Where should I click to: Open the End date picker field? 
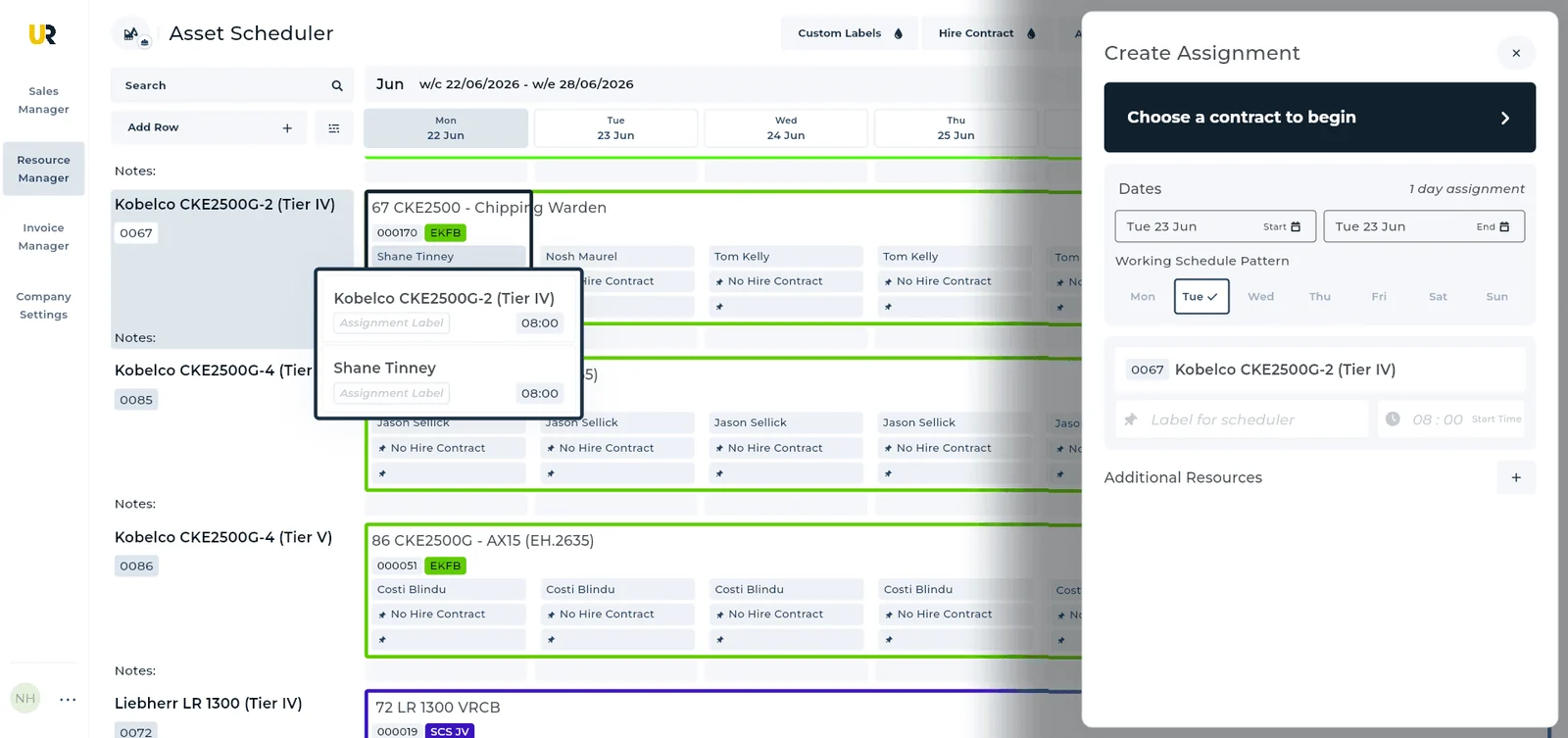click(1424, 226)
